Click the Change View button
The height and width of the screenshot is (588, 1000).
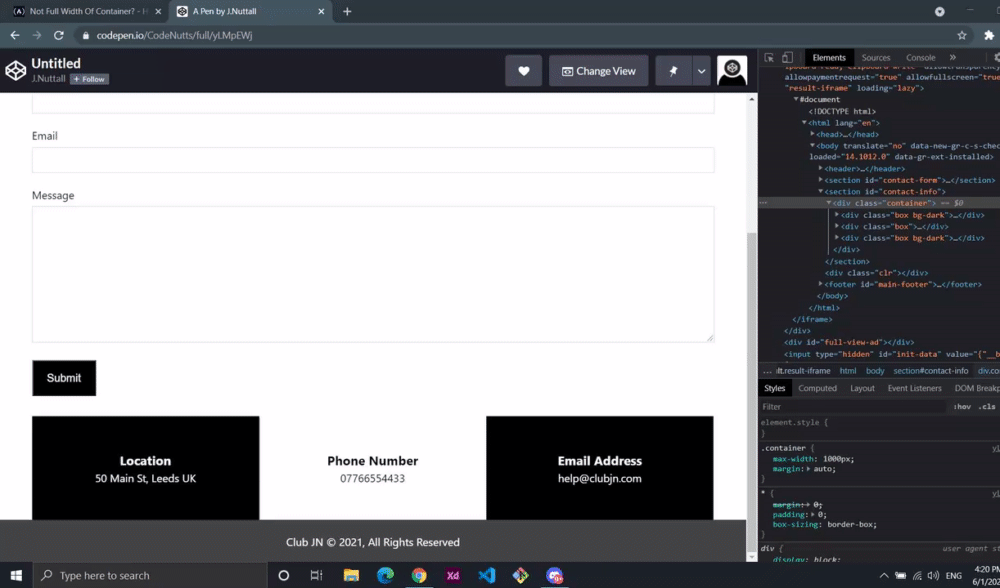point(598,71)
